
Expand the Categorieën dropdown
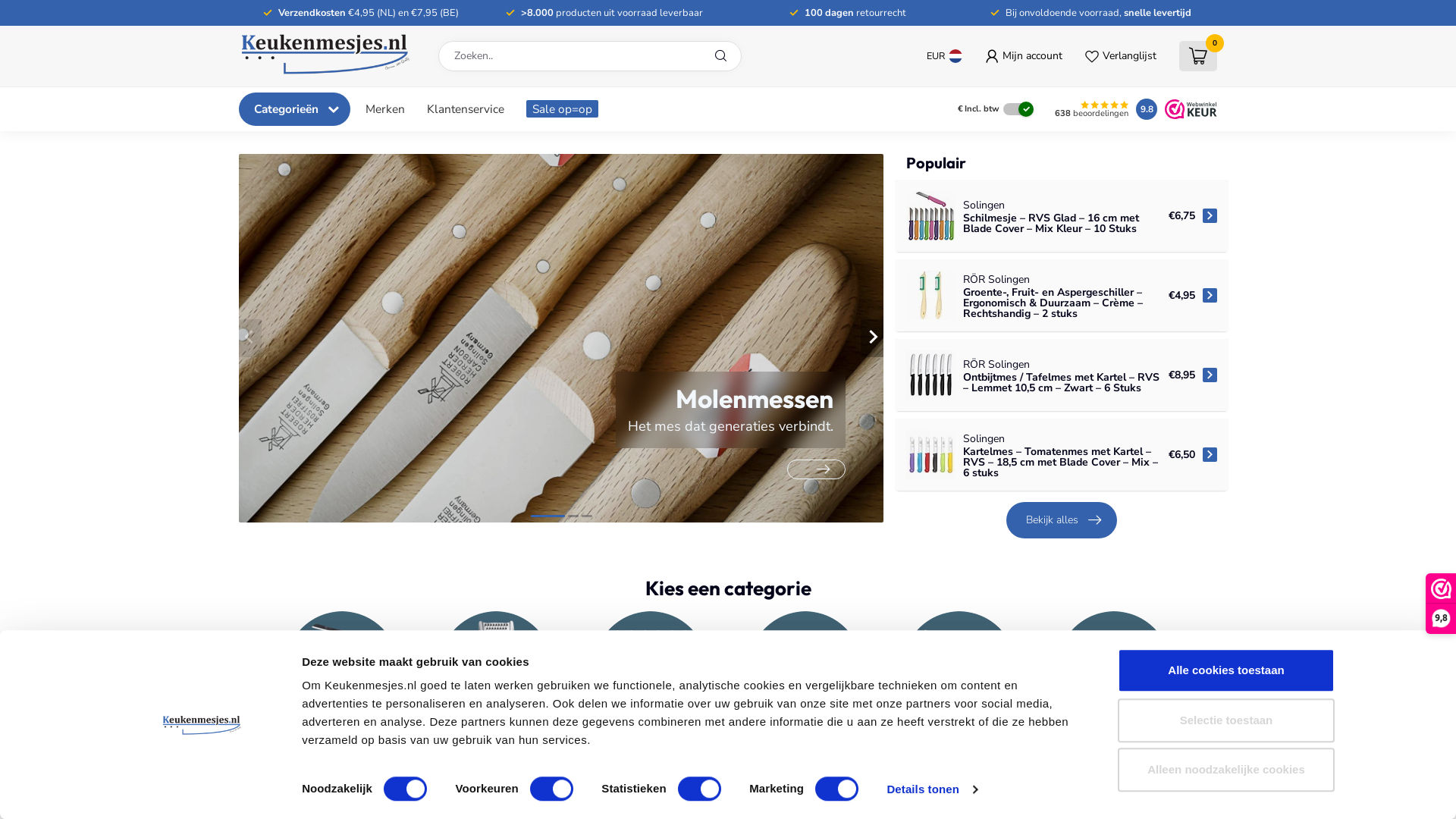294,109
